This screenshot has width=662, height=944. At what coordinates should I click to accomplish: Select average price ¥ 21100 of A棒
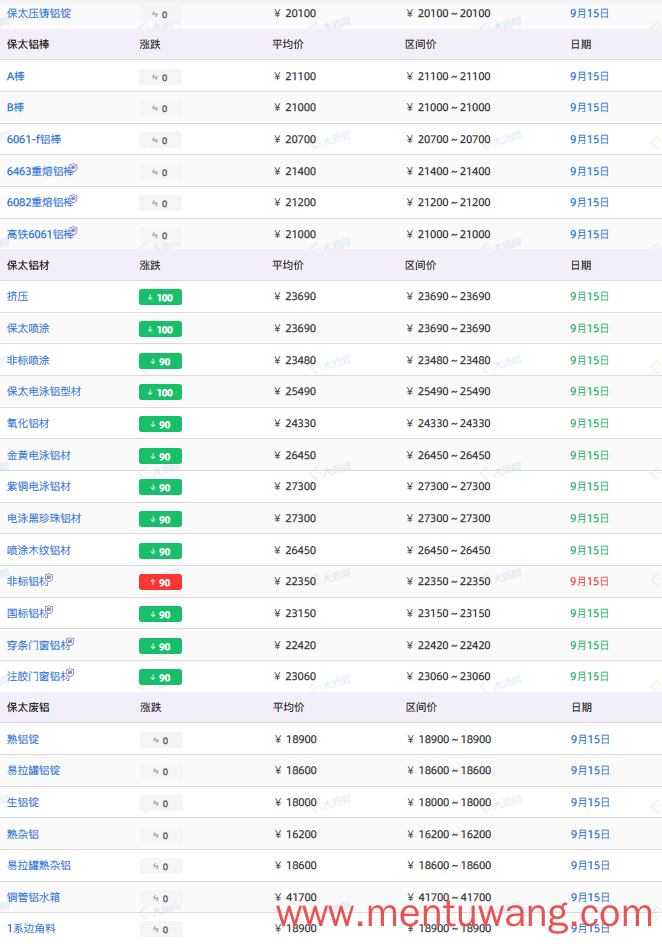[295, 76]
